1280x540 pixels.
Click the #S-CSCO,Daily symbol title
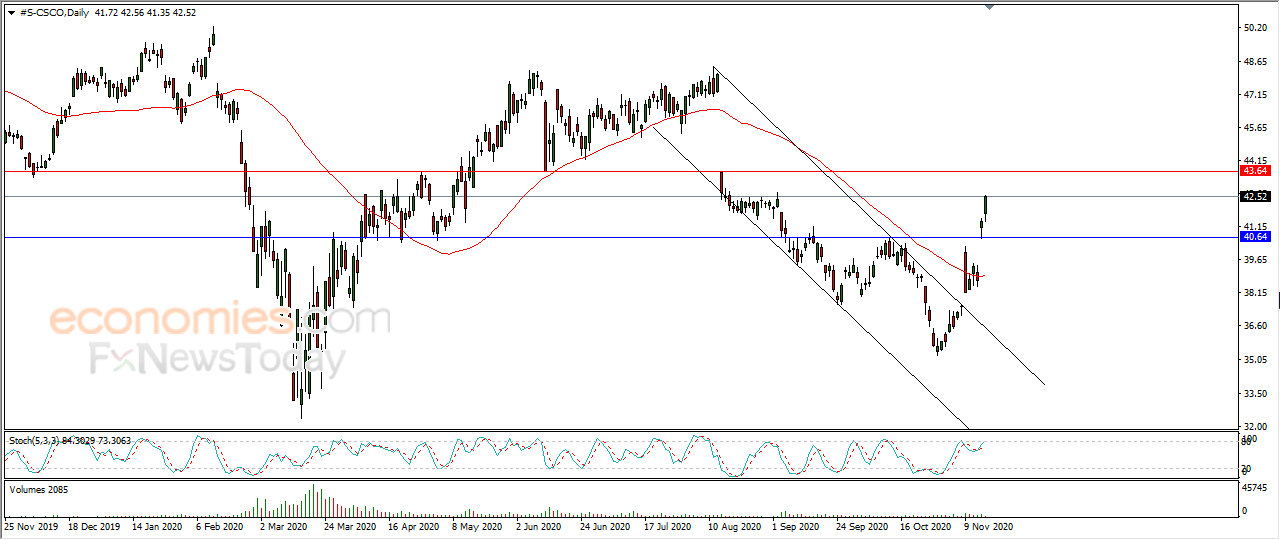pyautogui.click(x=52, y=13)
